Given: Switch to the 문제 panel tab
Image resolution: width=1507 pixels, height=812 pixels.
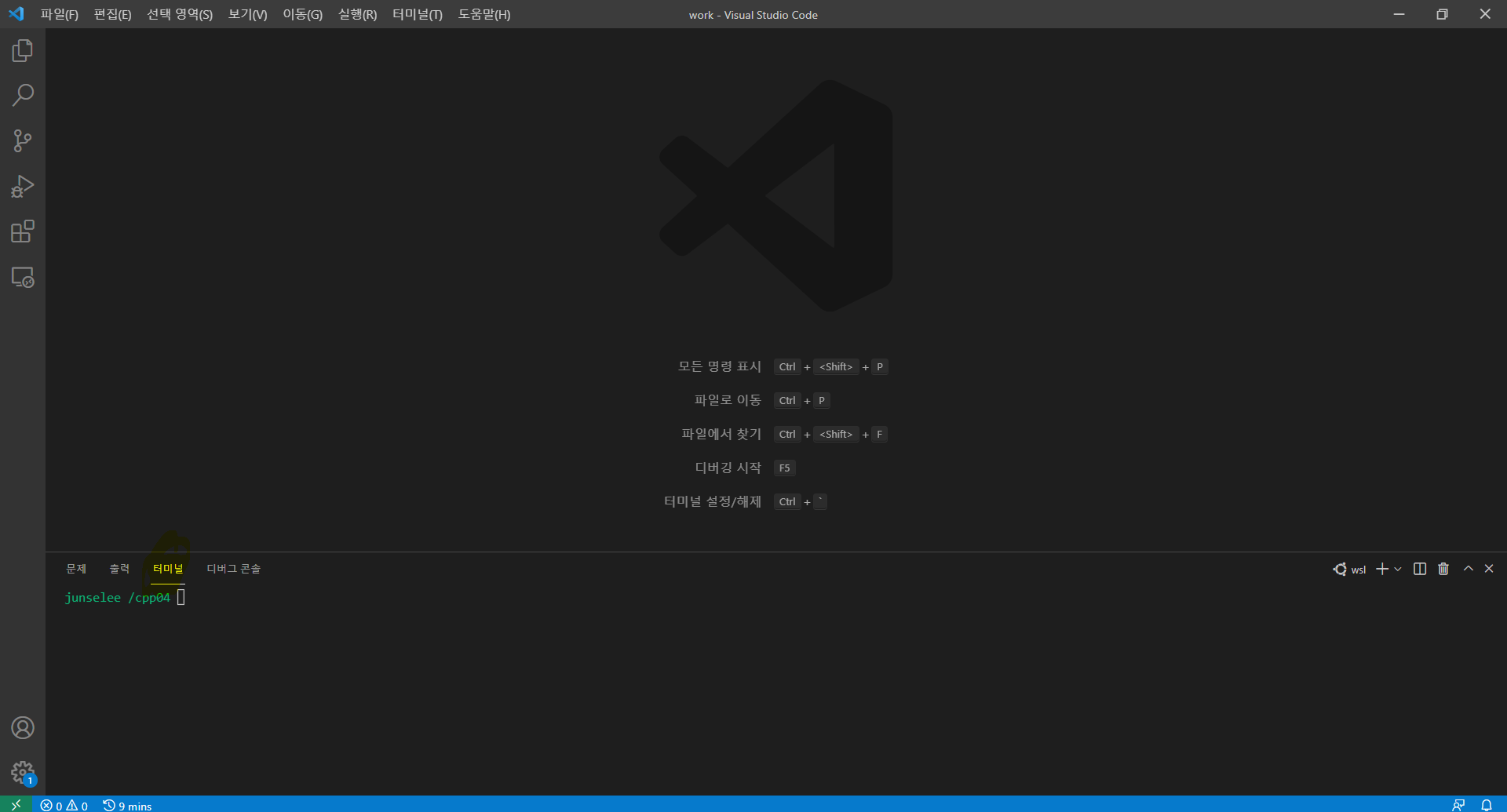Looking at the screenshot, I should (x=76, y=569).
